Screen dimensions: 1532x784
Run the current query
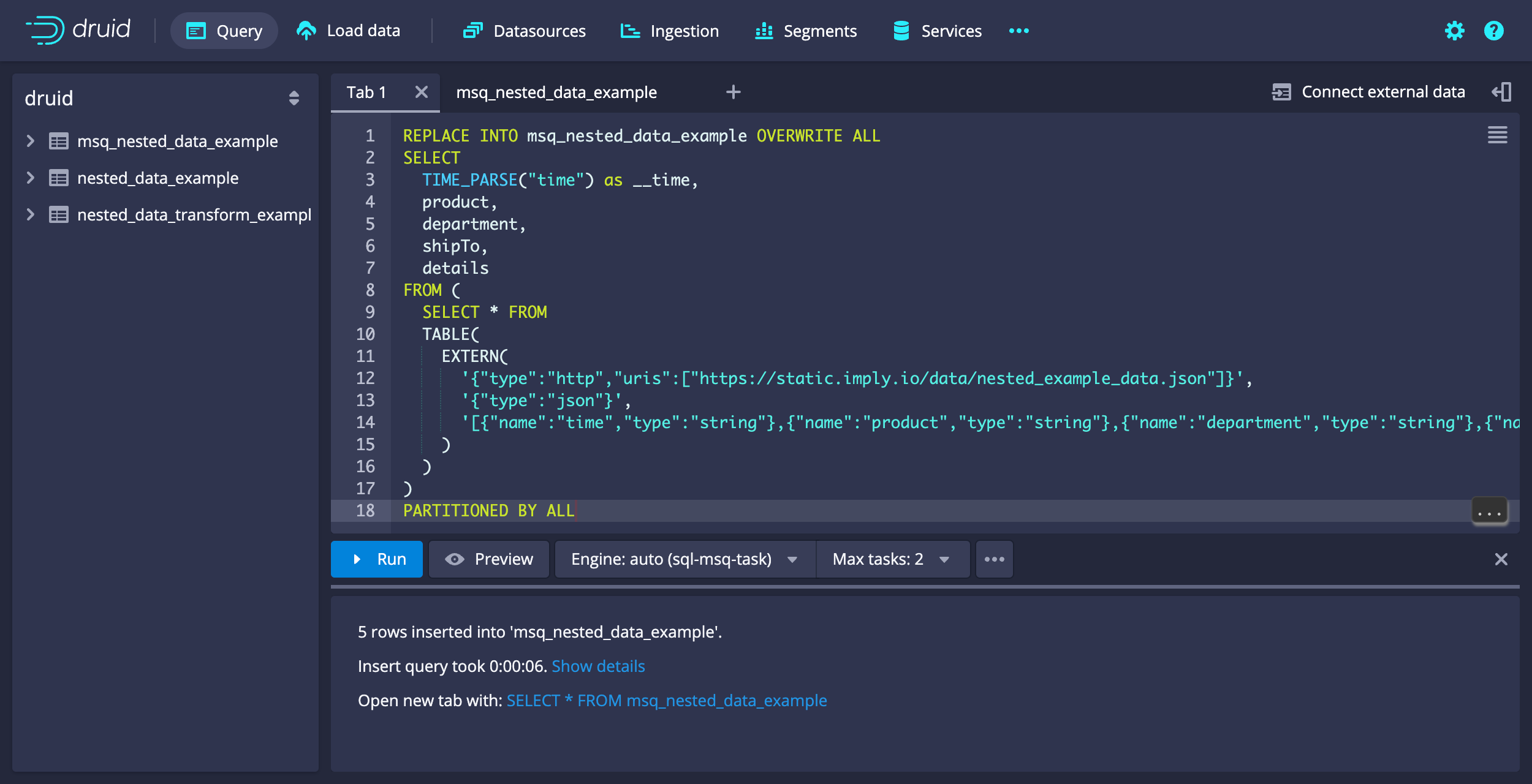376,559
